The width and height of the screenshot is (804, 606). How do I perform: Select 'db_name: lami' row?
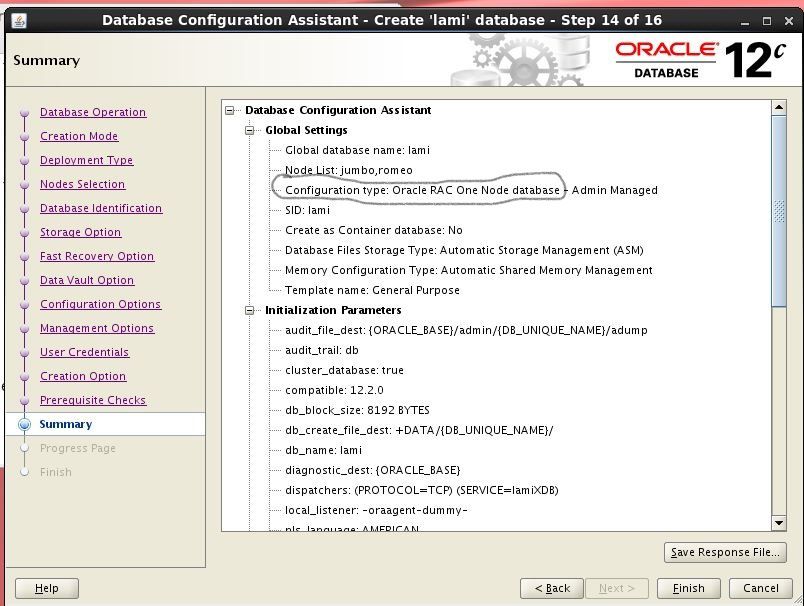point(323,450)
